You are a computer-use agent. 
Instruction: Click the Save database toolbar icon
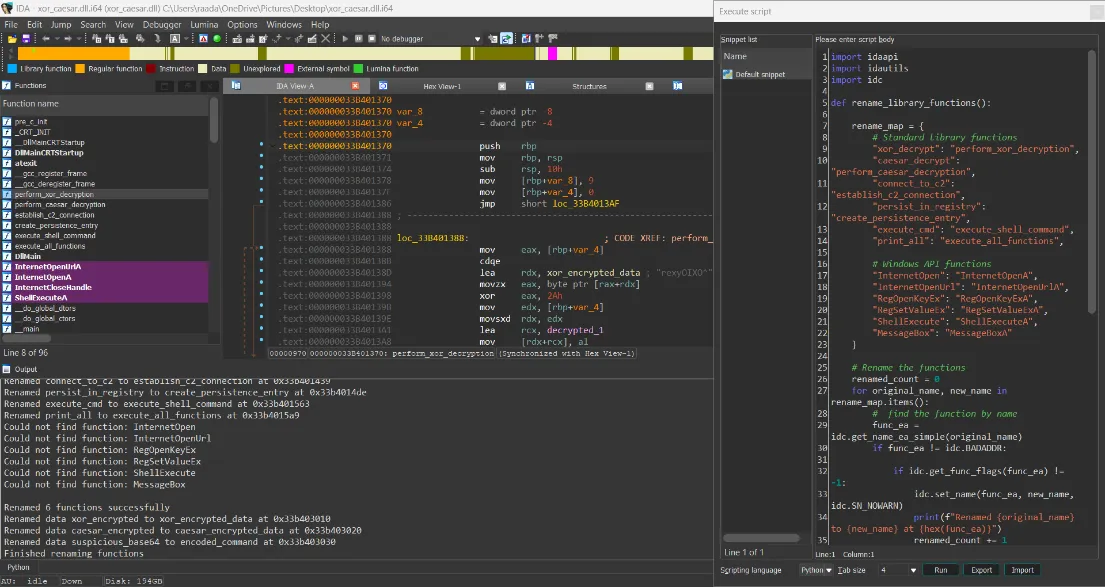point(26,39)
